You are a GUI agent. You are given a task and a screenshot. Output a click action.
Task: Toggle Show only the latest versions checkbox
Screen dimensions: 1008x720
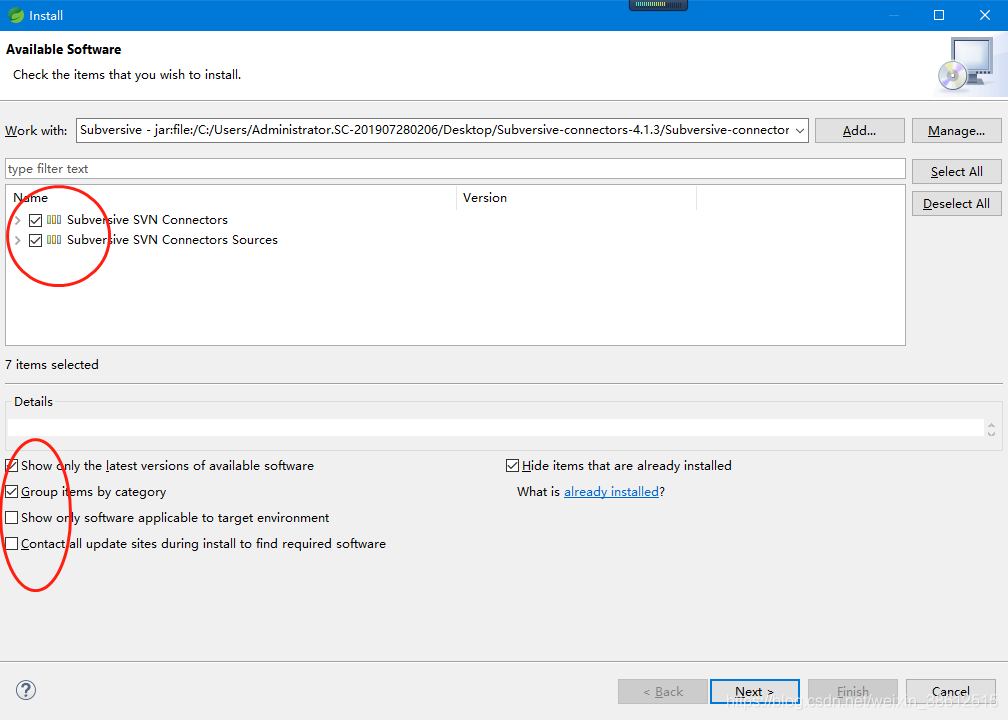[x=12, y=465]
